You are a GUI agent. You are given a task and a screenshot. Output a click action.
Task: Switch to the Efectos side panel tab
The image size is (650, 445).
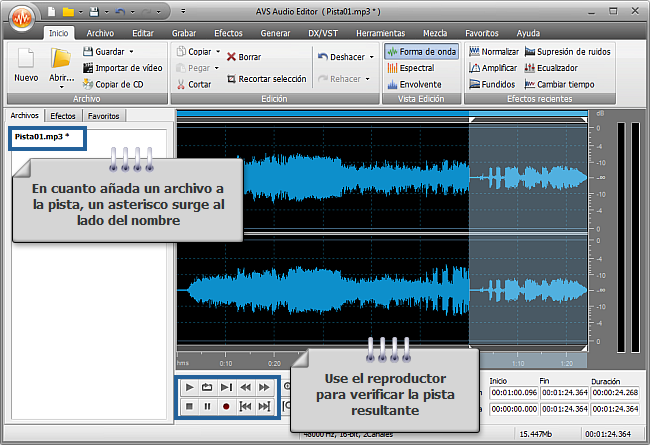tap(63, 116)
